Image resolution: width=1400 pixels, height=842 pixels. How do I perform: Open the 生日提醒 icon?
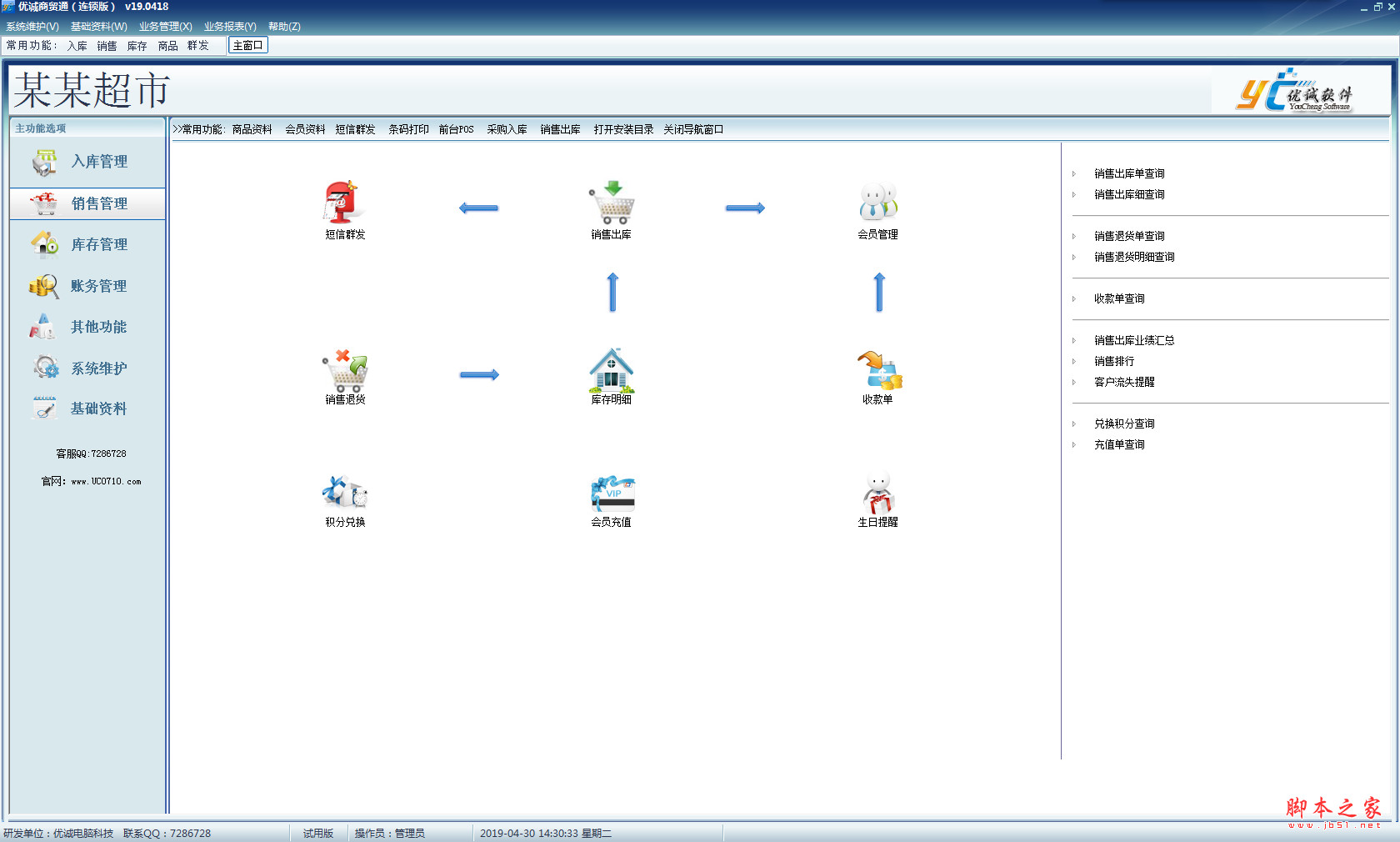(877, 493)
